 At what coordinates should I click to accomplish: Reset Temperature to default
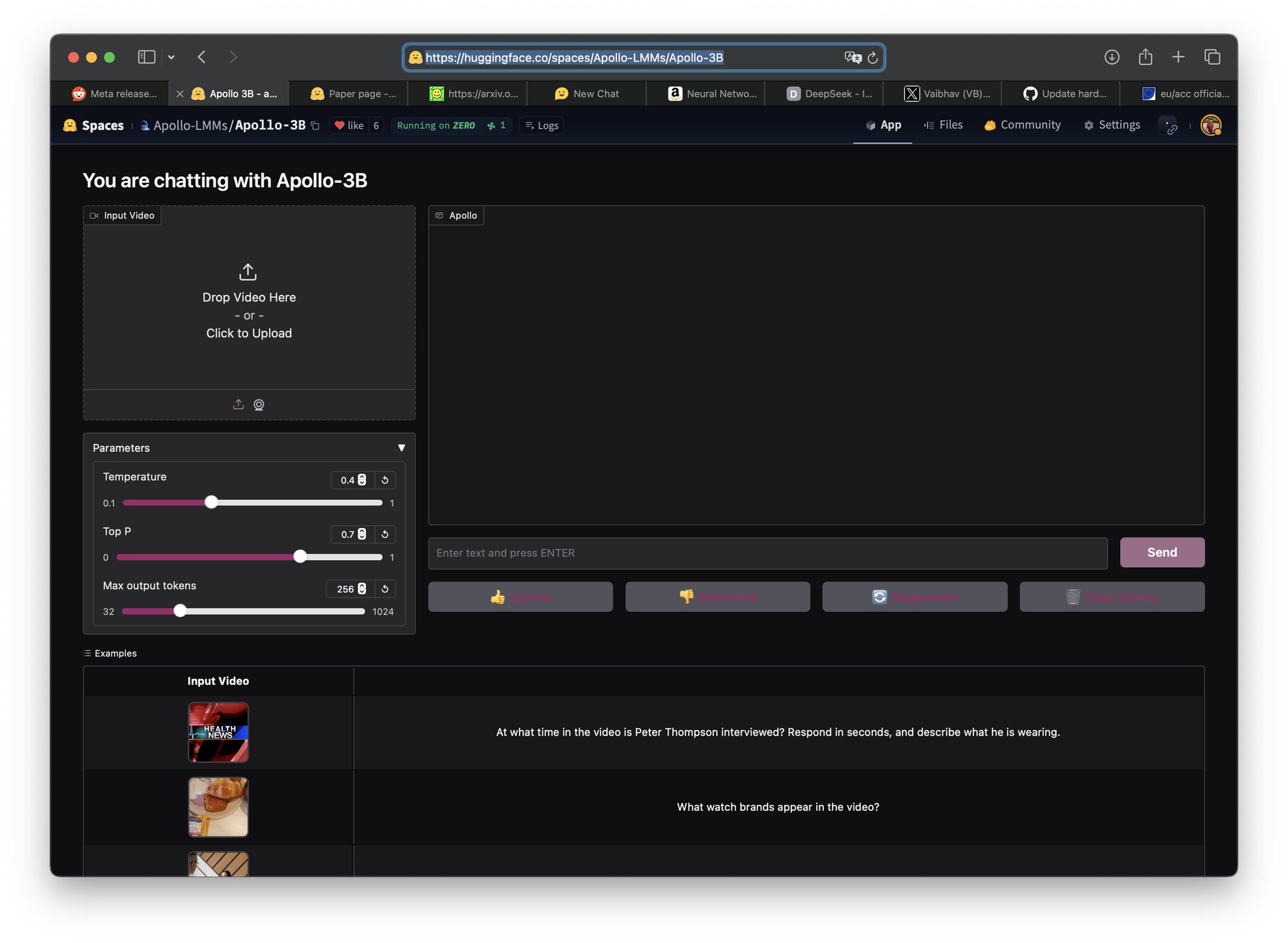coord(385,480)
